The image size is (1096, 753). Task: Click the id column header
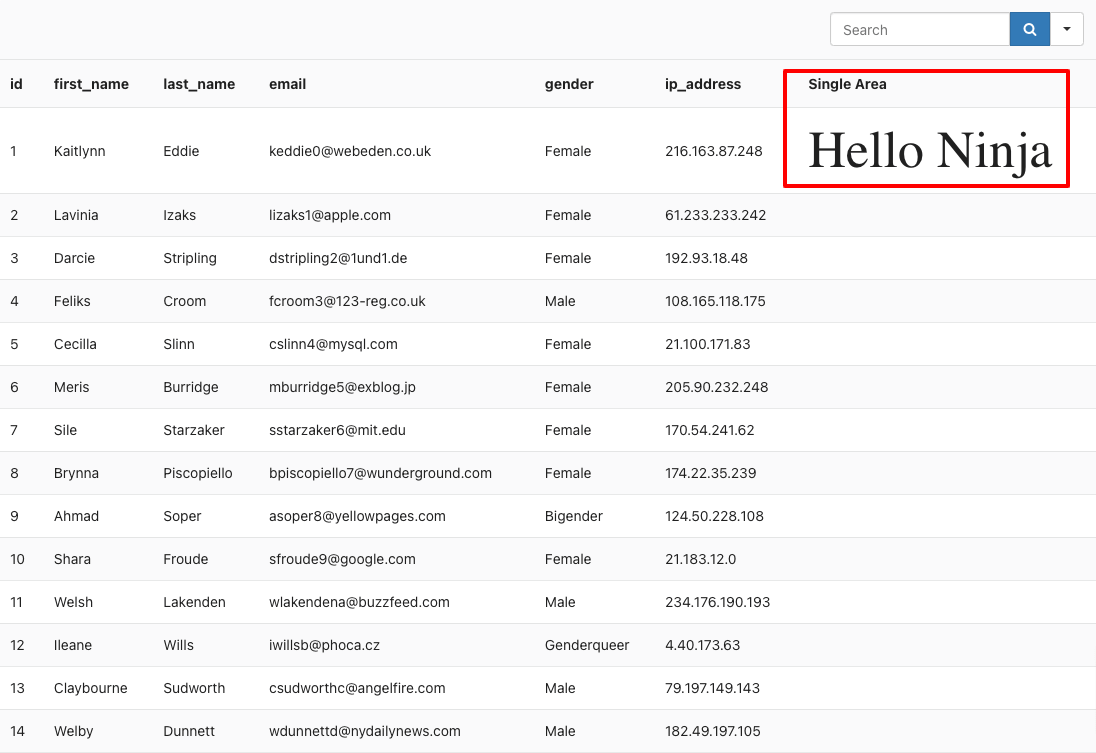pos(16,84)
